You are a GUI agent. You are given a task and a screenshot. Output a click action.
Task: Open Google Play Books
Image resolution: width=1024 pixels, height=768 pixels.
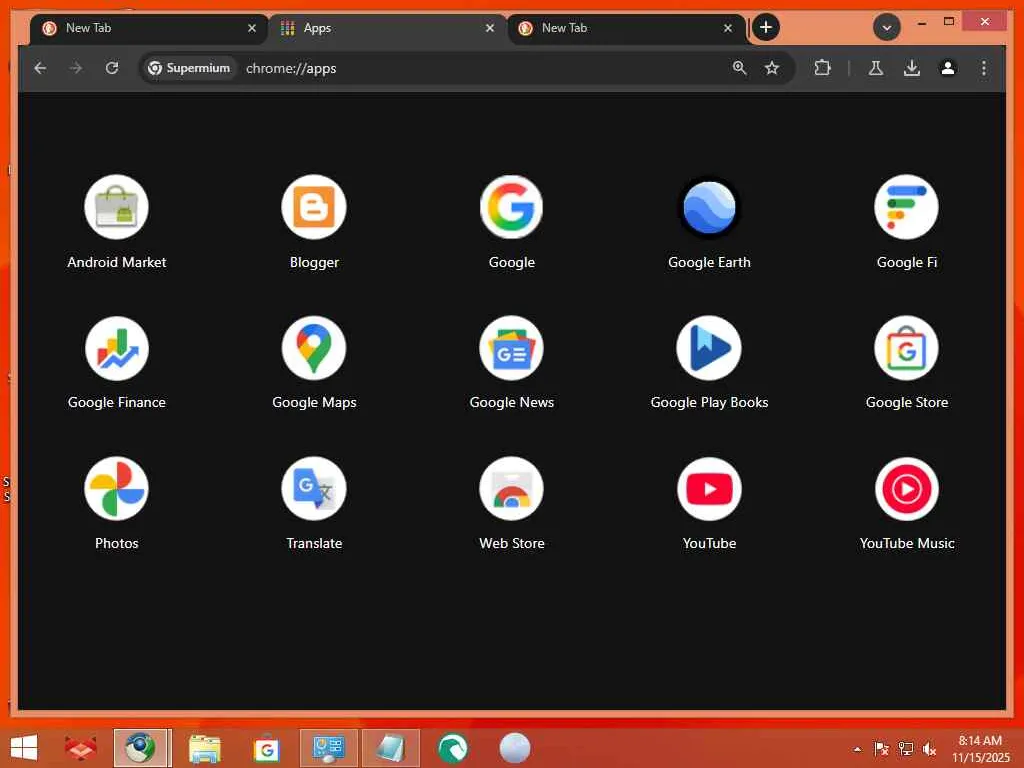point(709,348)
